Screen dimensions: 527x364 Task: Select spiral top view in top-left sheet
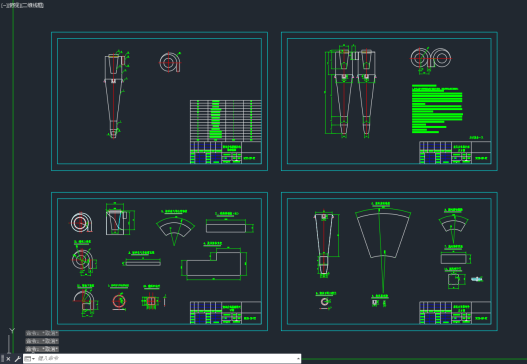(170, 62)
